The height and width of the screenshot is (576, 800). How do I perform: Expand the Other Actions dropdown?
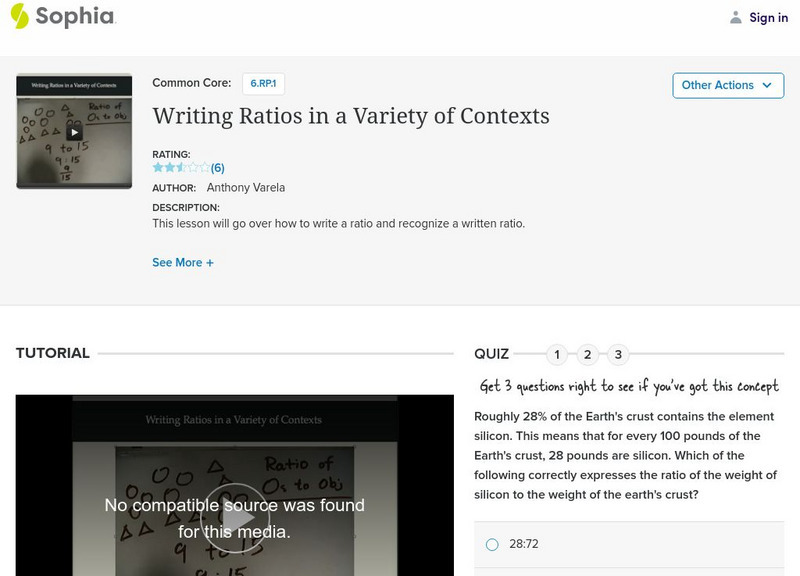[x=727, y=85]
